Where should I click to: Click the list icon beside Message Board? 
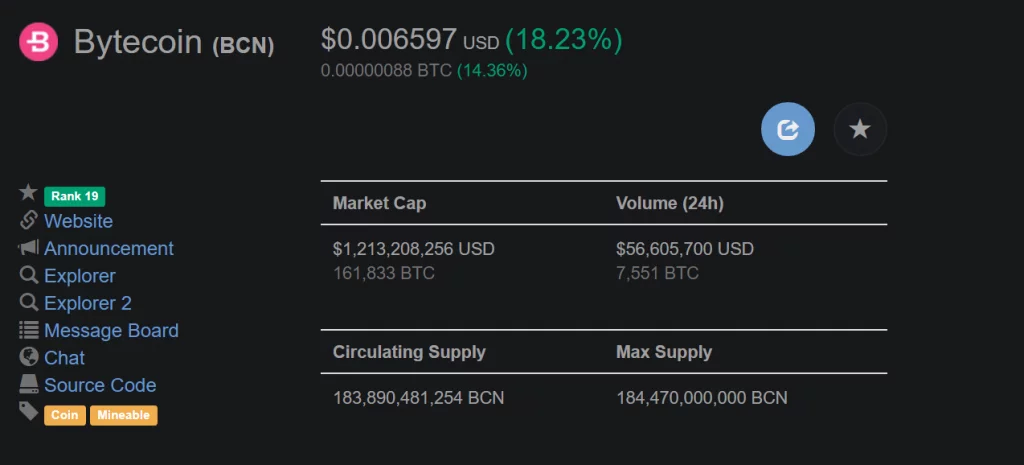click(x=29, y=330)
